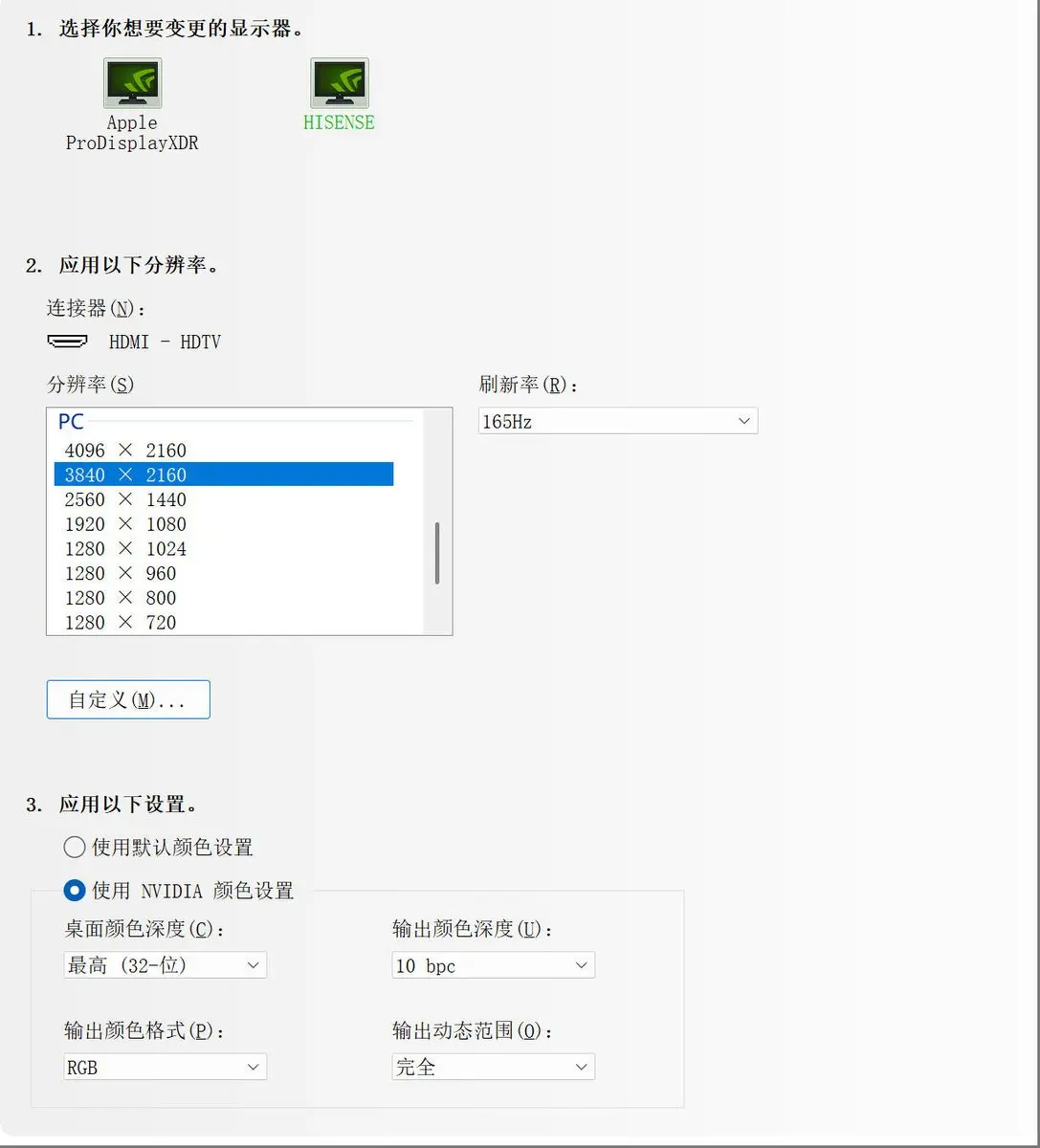1040x1148 pixels.
Task: Select resolution 1280 × 960
Action: click(224, 573)
